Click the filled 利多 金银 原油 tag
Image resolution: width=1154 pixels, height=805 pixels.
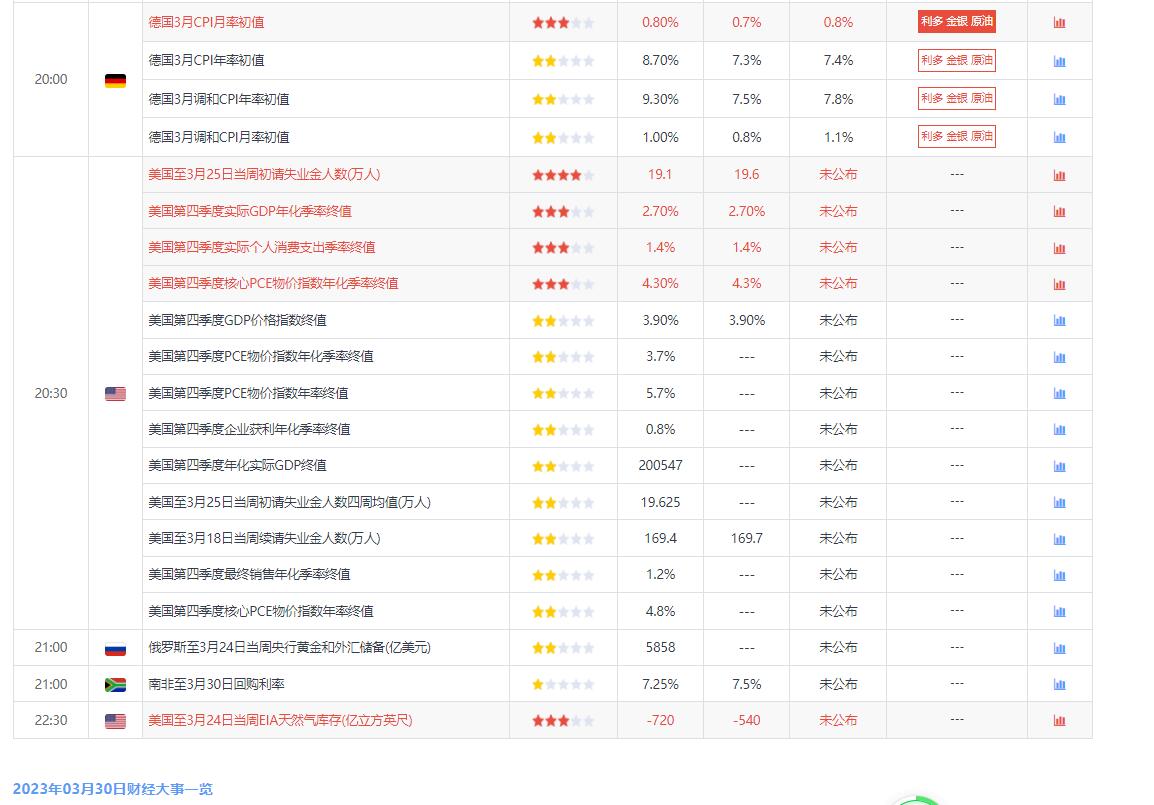[x=957, y=21]
